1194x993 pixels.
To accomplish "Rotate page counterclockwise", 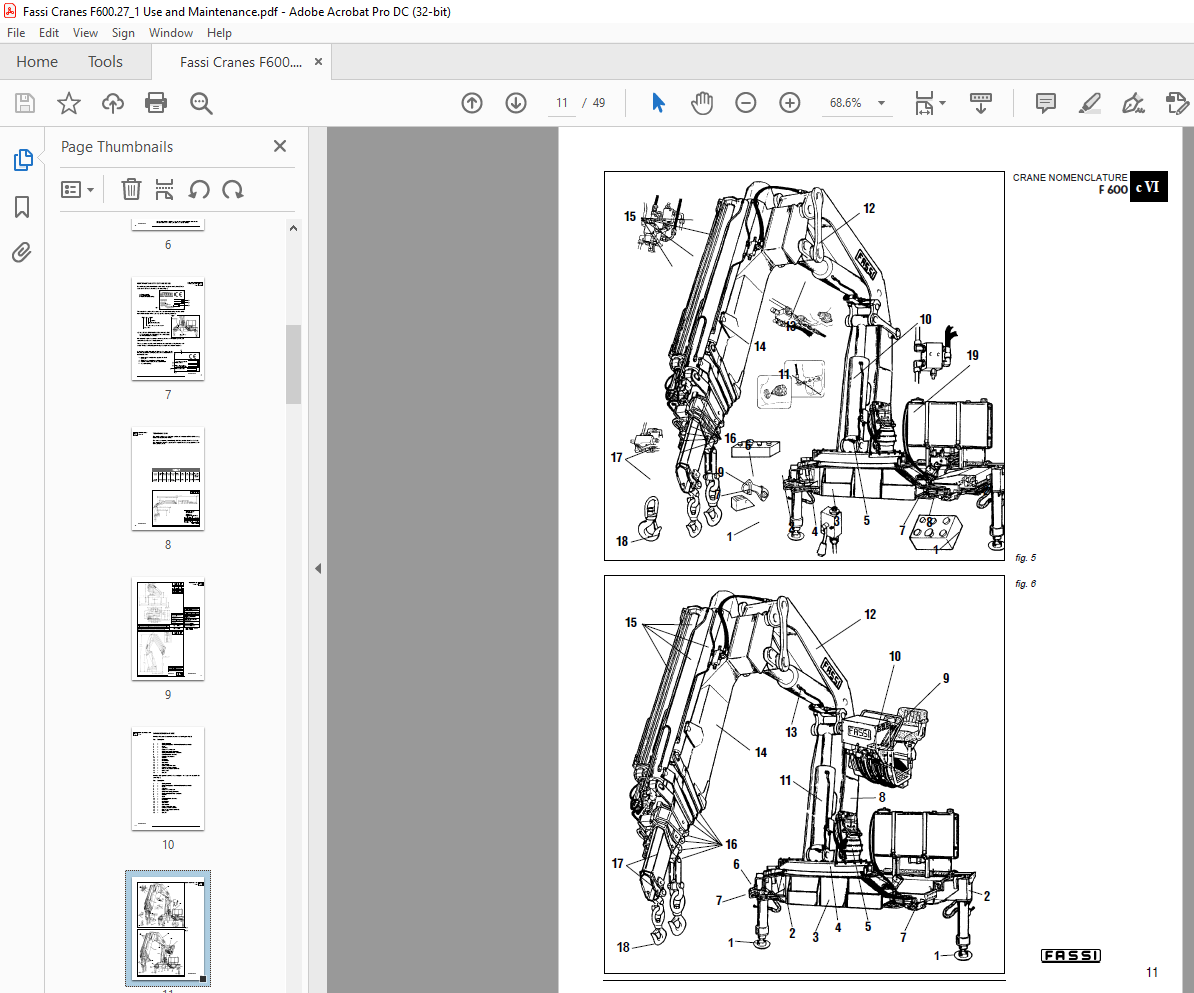I will click(x=199, y=189).
